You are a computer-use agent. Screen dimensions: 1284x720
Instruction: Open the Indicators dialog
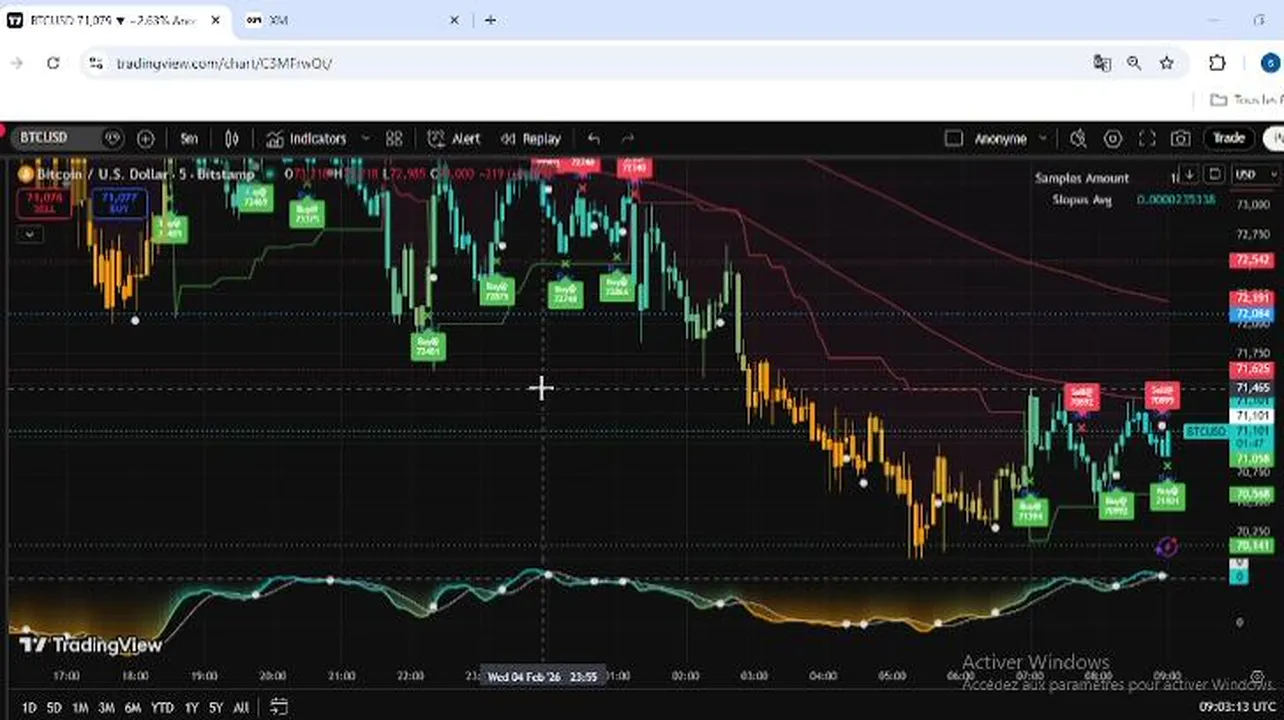click(306, 139)
